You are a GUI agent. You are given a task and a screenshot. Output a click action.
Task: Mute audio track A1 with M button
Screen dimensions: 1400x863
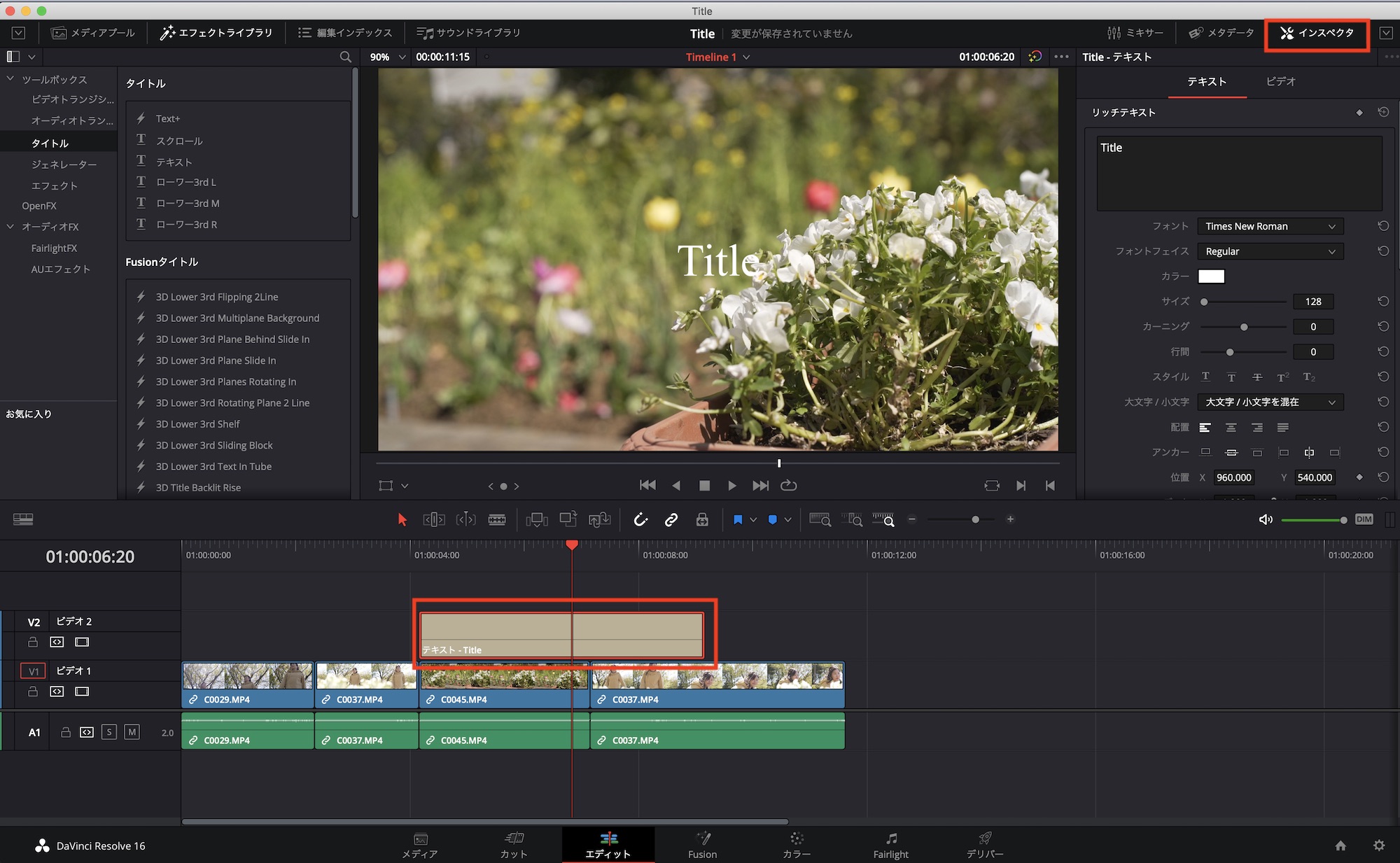point(132,732)
